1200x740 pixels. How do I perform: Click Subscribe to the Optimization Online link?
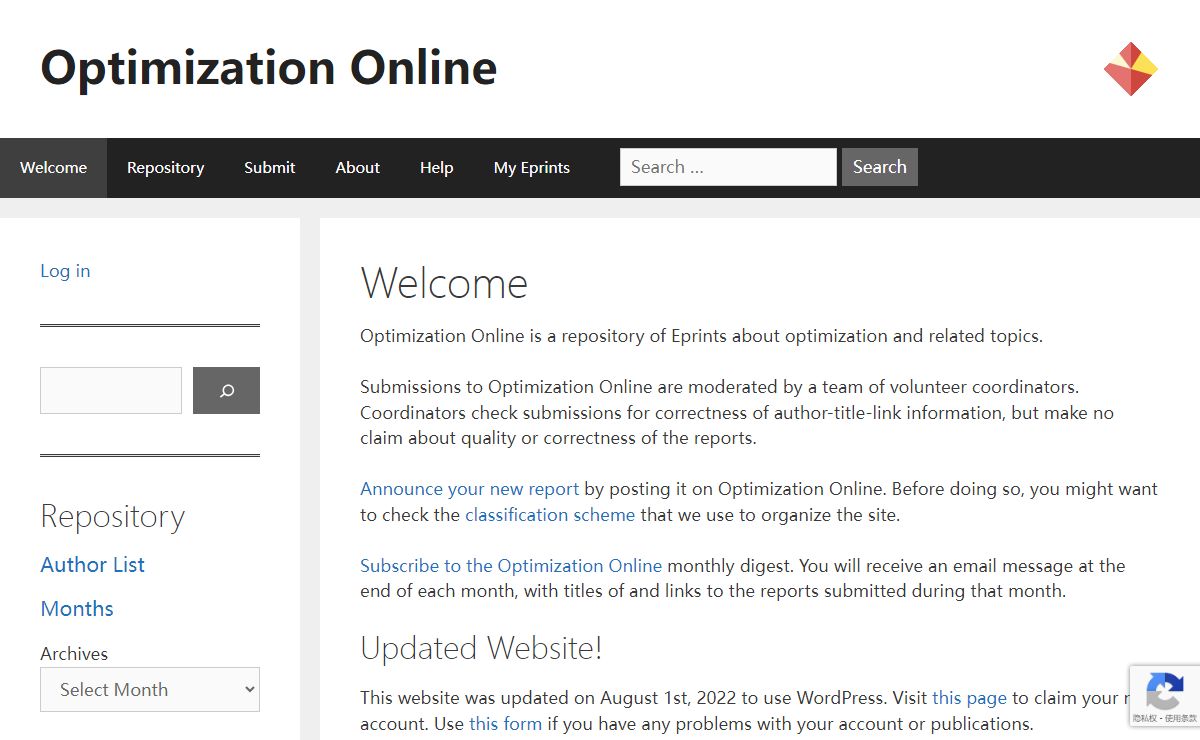(511, 566)
